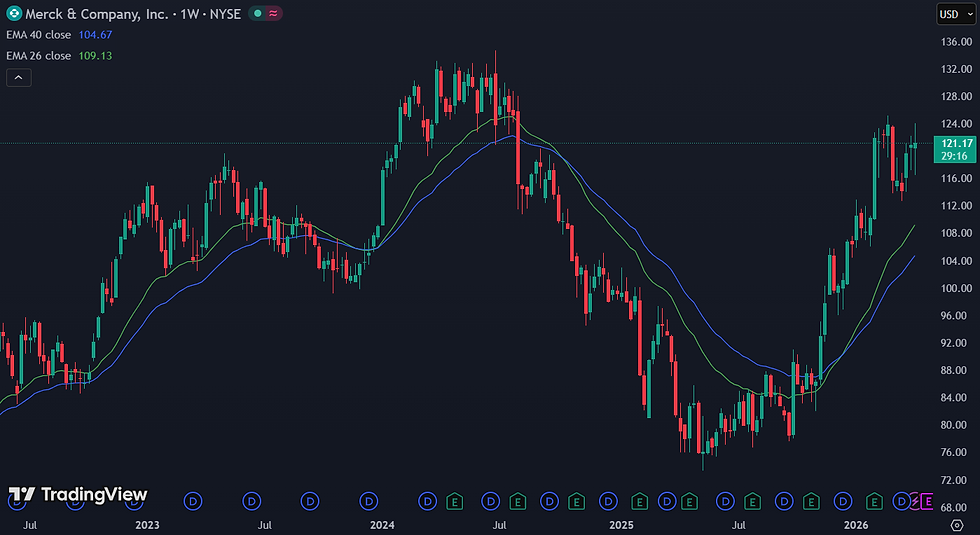Select the EMA 40 close legend
Screen dimensions: 980x535
click(x=39, y=35)
